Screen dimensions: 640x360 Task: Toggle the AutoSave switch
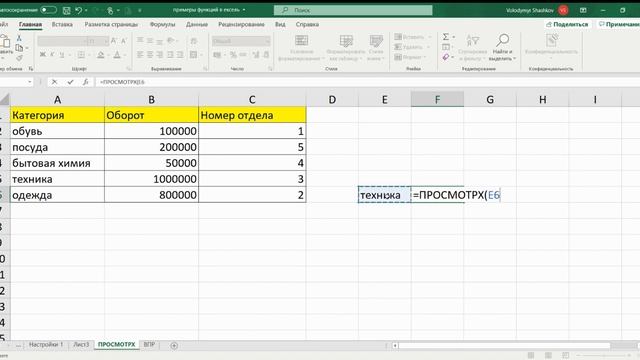pos(48,9)
